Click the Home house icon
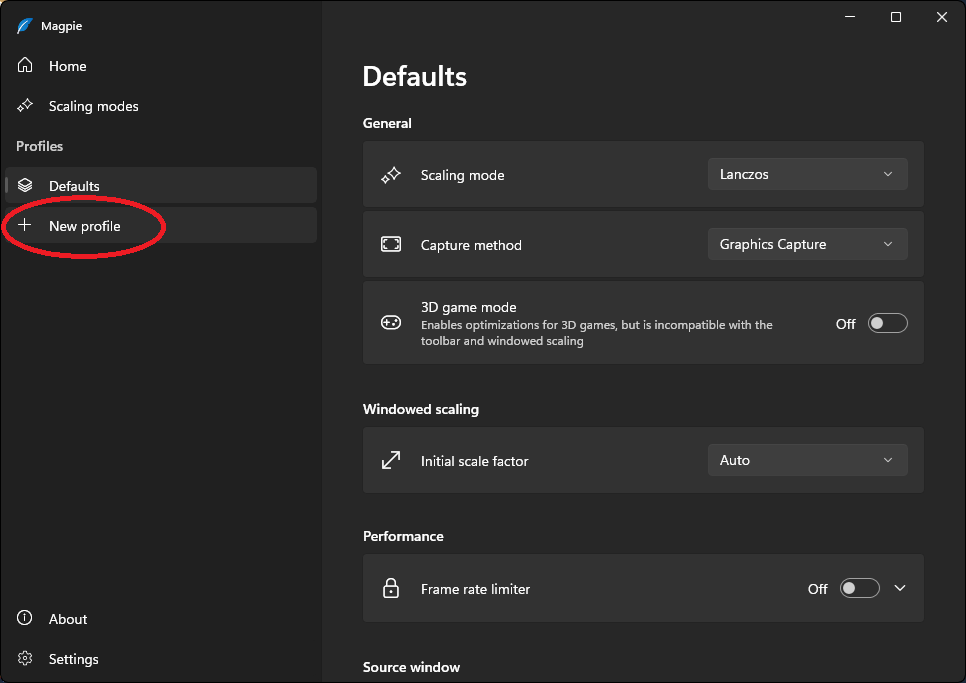The image size is (966, 683). (26, 66)
